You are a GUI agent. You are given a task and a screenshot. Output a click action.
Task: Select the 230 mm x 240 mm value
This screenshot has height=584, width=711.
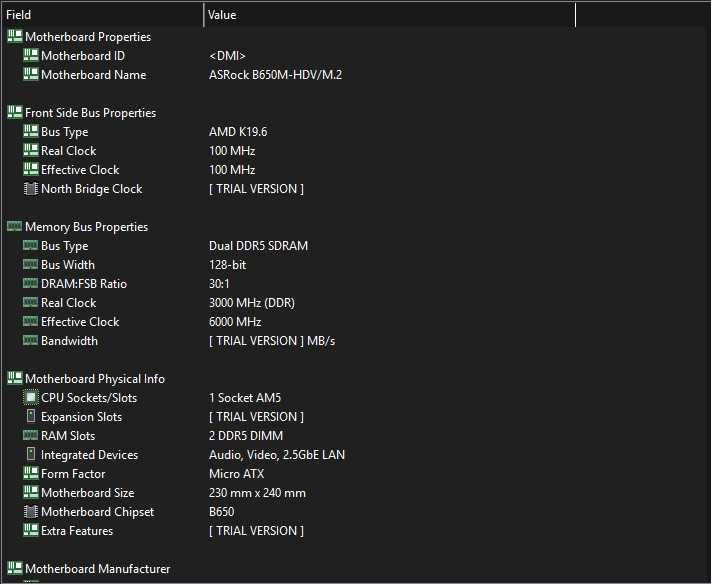pos(257,493)
